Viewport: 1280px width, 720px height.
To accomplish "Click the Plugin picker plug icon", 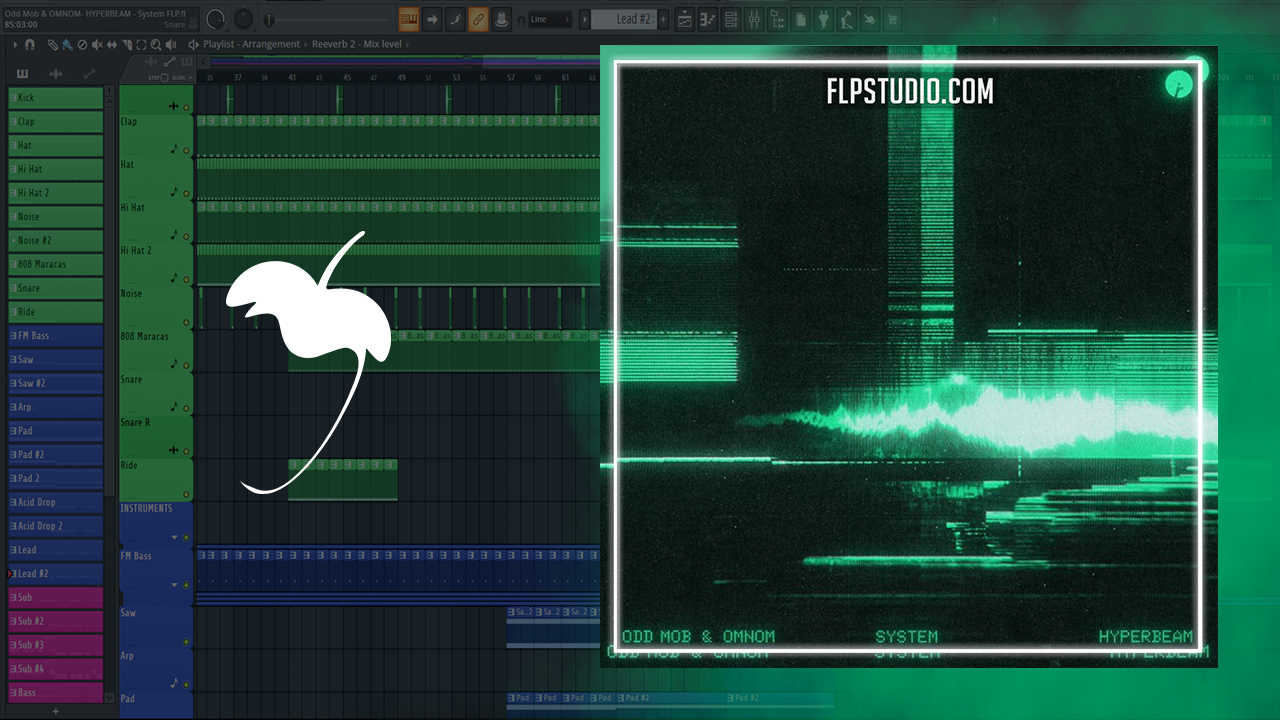I will [x=823, y=19].
